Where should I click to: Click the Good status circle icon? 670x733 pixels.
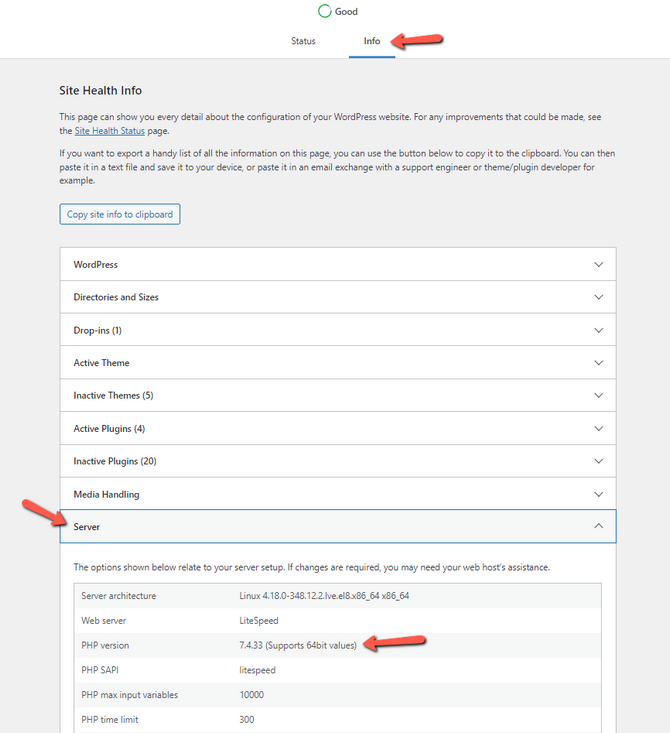tap(324, 12)
